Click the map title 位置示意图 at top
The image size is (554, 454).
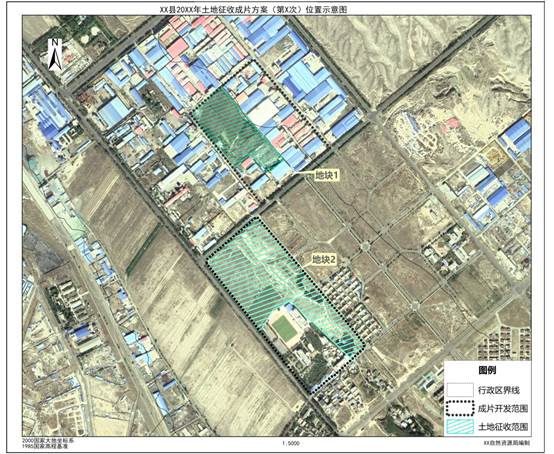click(x=325, y=10)
